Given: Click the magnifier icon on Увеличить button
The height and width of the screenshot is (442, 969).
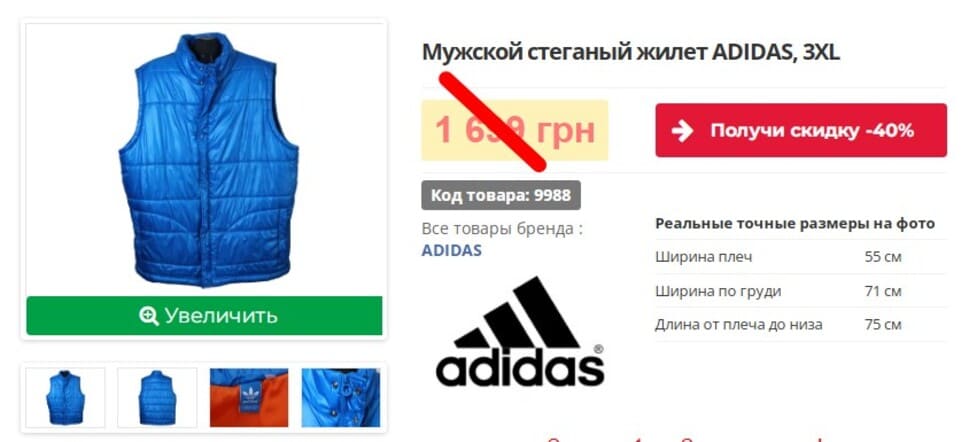Looking at the screenshot, I should click(x=148, y=316).
